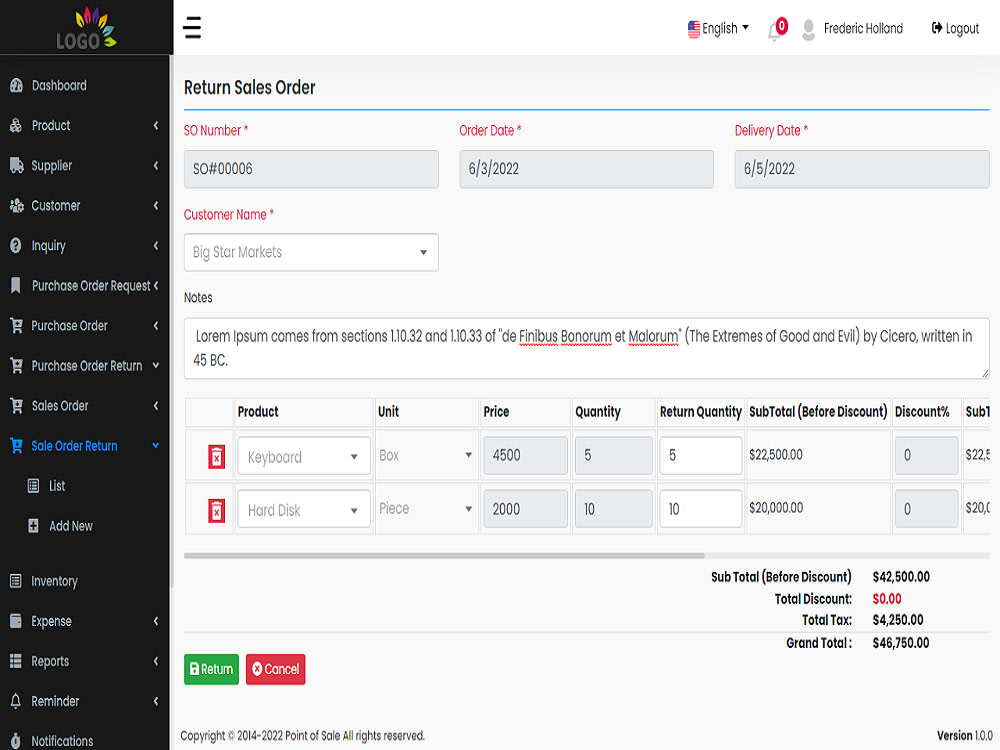Click the Inventory list icon

[x=16, y=581]
